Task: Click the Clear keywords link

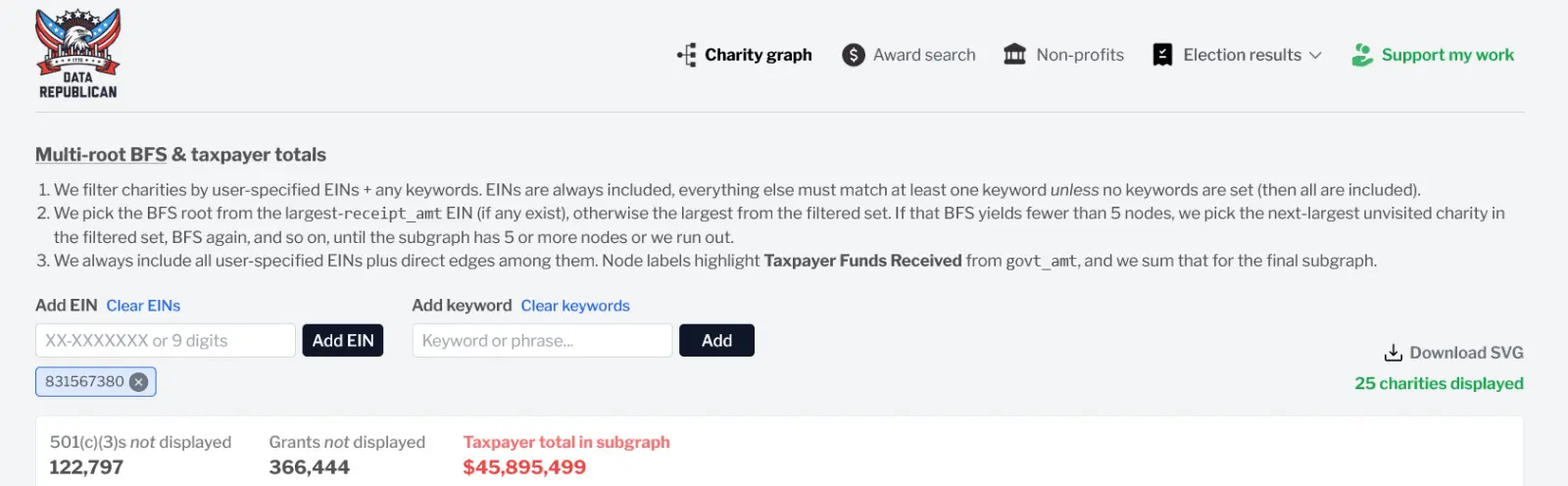Action: [575, 306]
